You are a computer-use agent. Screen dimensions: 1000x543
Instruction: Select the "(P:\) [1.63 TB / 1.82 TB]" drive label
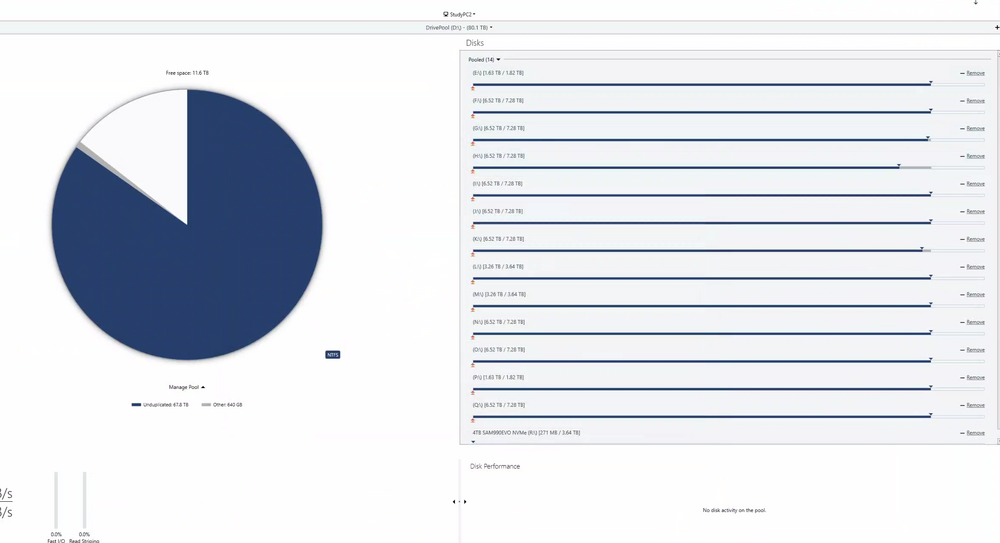(x=498, y=377)
